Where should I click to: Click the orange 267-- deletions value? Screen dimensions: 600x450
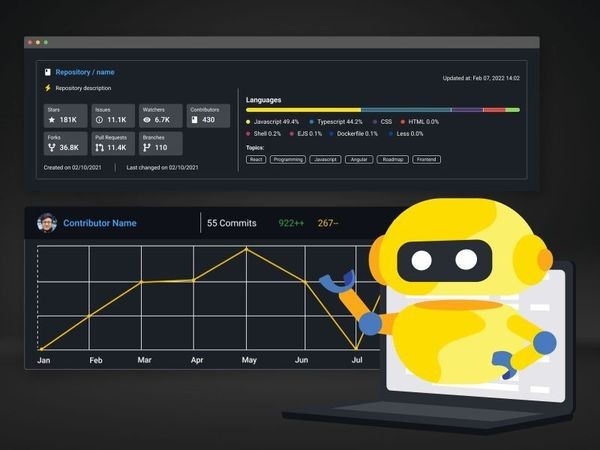click(328, 223)
